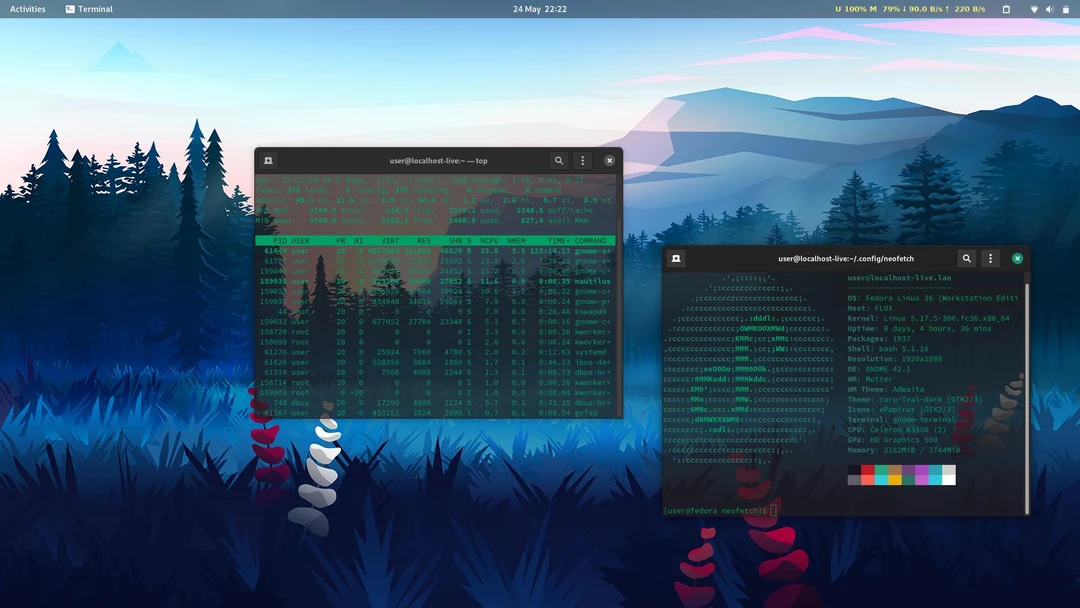Open the three-dot menu in the neofetch terminal
This screenshot has height=608, width=1080.
990,258
